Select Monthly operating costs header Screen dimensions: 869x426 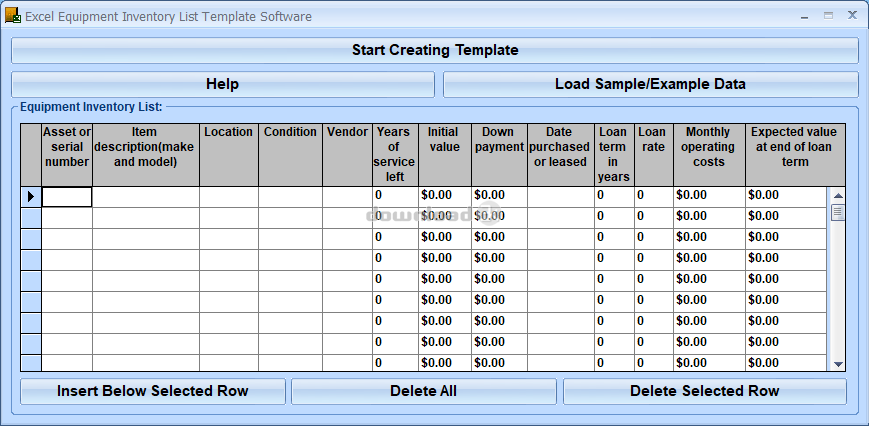click(x=709, y=155)
